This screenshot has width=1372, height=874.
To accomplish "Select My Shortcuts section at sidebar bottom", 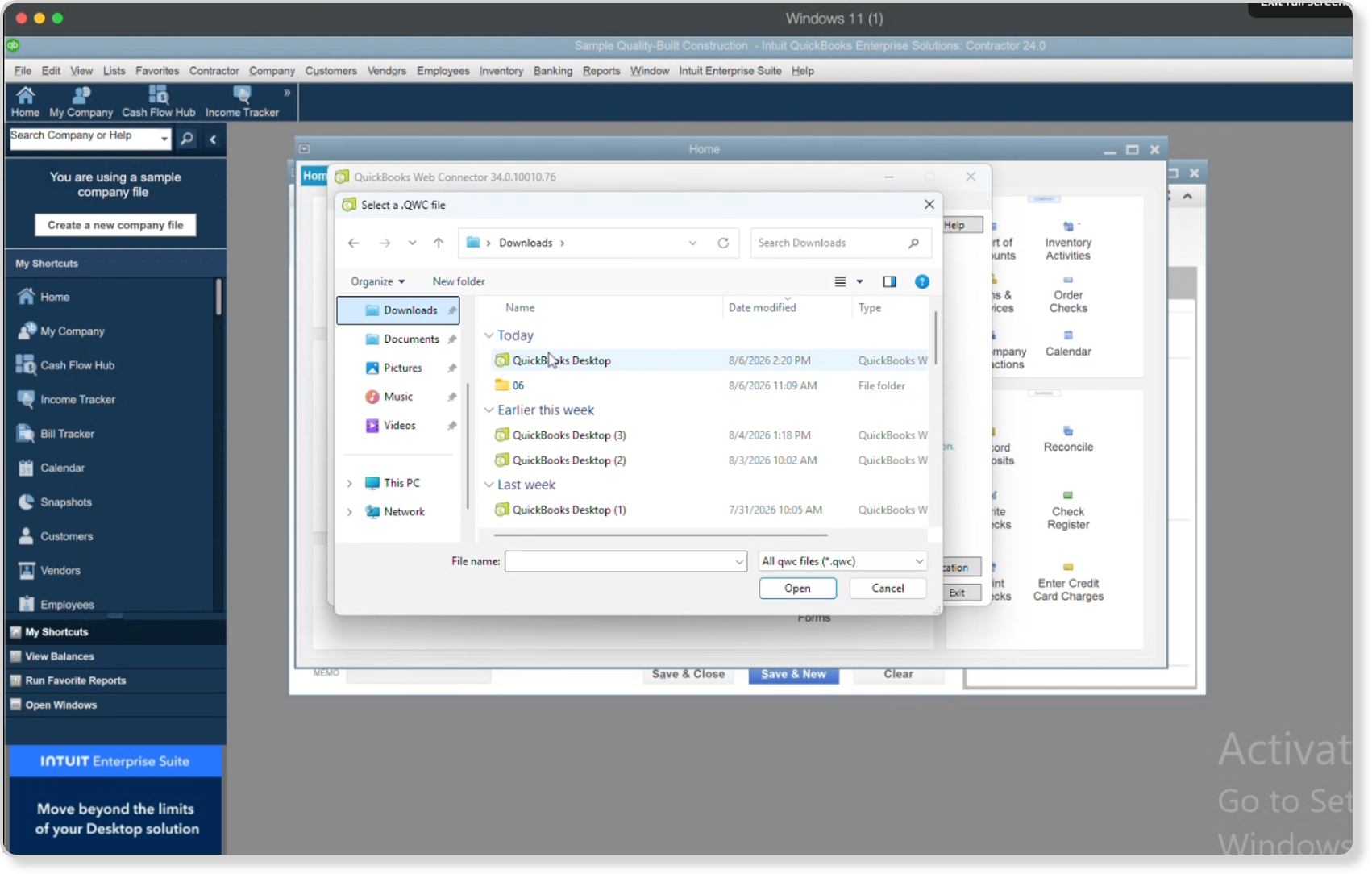I will tap(115, 632).
